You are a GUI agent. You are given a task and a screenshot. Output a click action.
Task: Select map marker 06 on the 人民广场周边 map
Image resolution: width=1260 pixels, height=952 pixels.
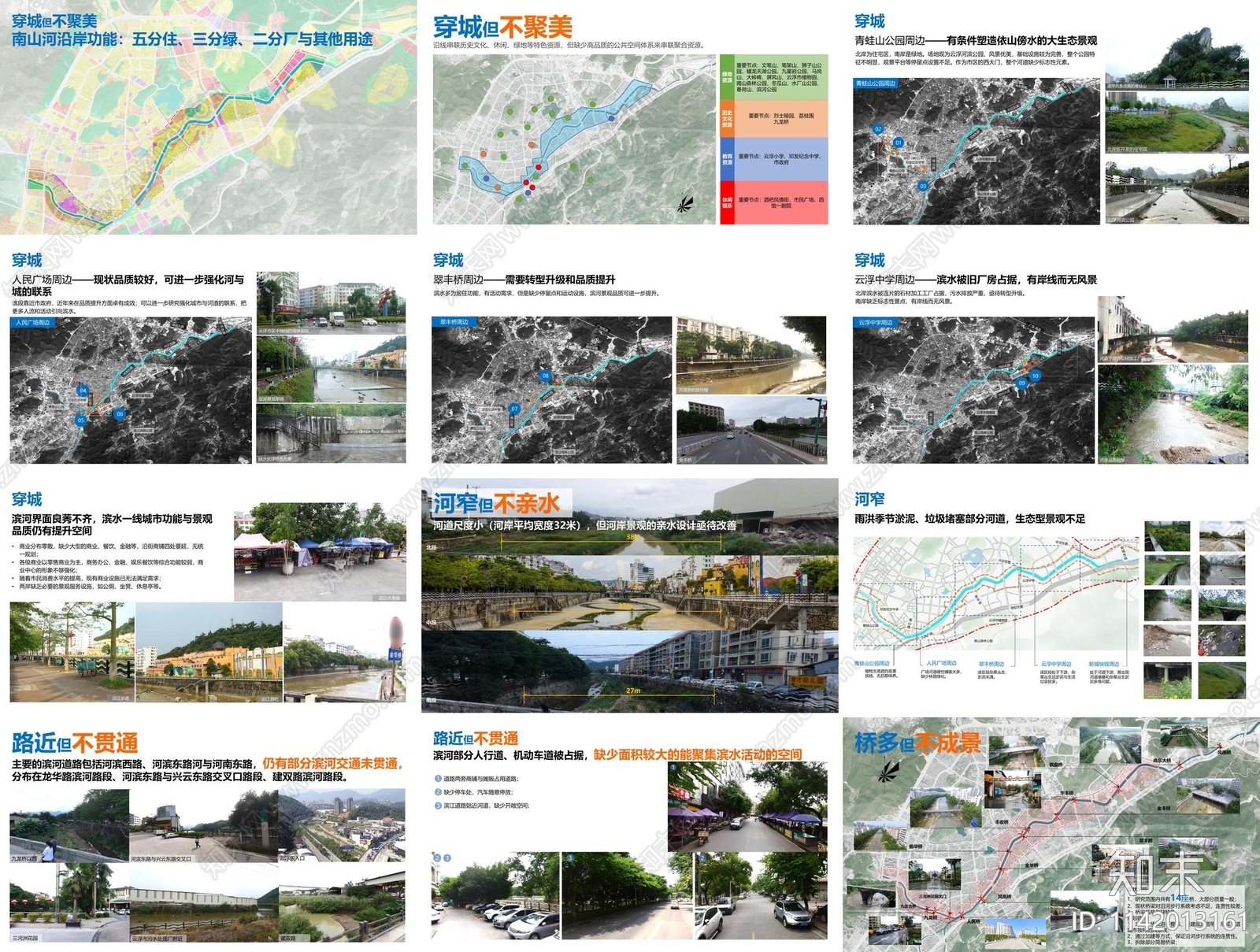[120, 413]
